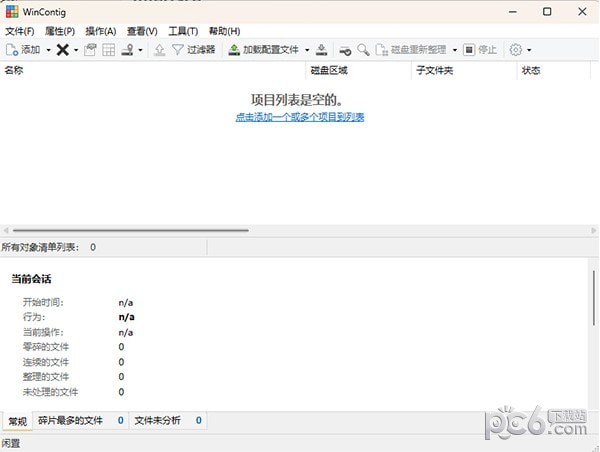This screenshot has width=600, height=452.
Task: Click the 开始时间 label
Action: point(43,302)
